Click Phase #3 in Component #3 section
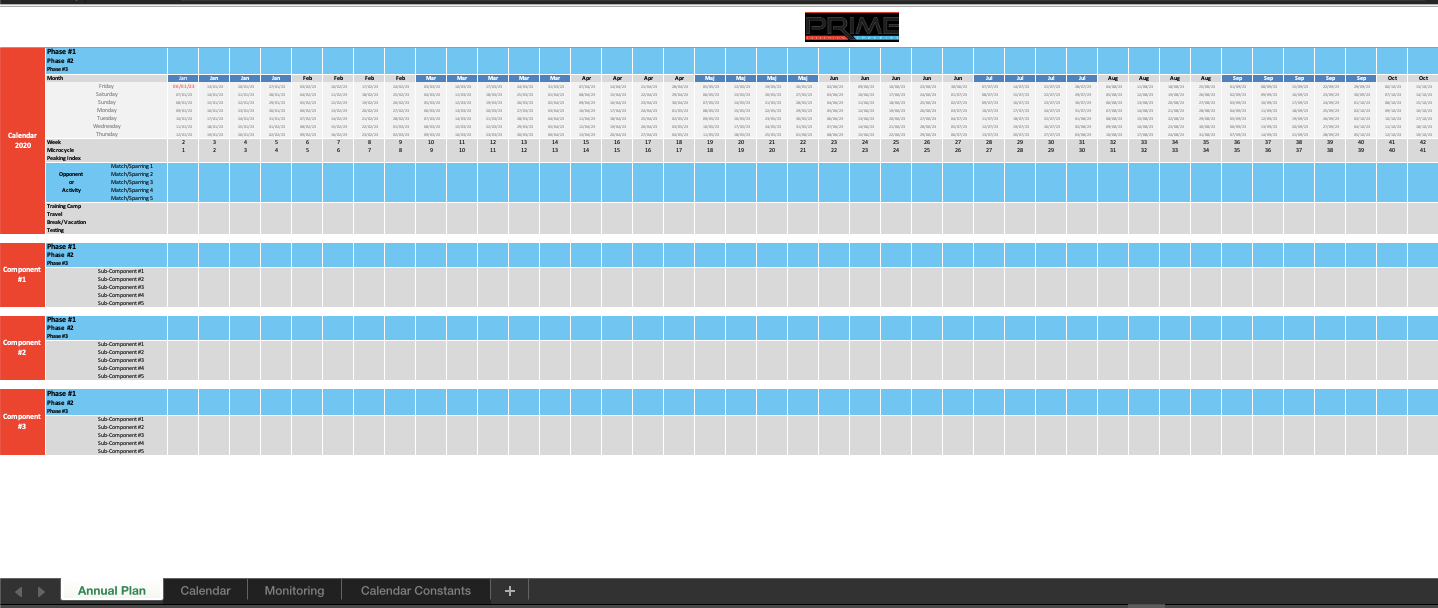 [x=57, y=411]
